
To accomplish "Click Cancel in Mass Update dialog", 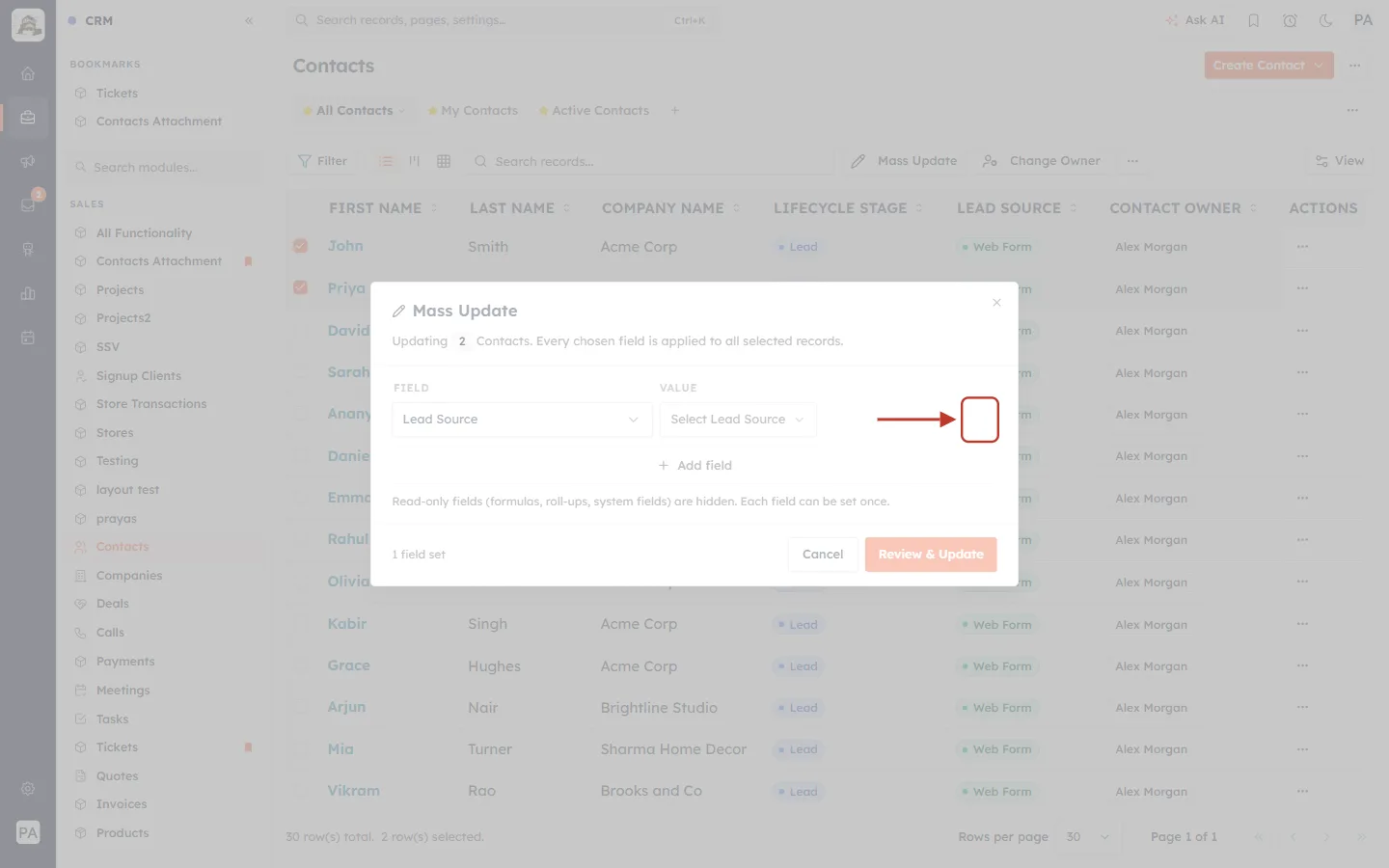I will (x=823, y=555).
